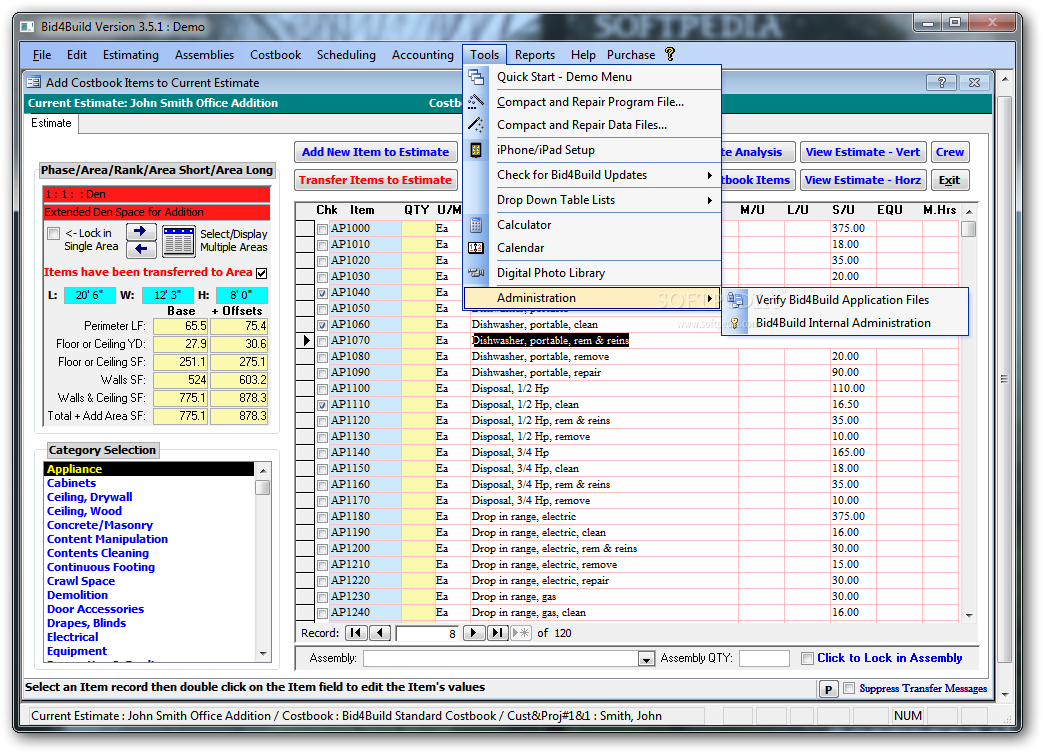This screenshot has width=1043, height=753.
Task: Click the yellow help question mark icon
Action: (x=670, y=55)
